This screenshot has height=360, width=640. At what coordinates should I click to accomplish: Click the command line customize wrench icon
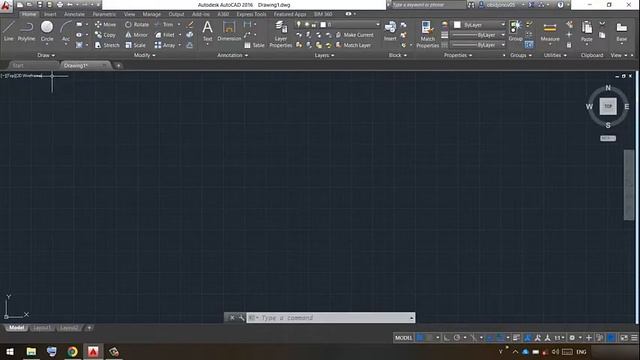[241, 318]
